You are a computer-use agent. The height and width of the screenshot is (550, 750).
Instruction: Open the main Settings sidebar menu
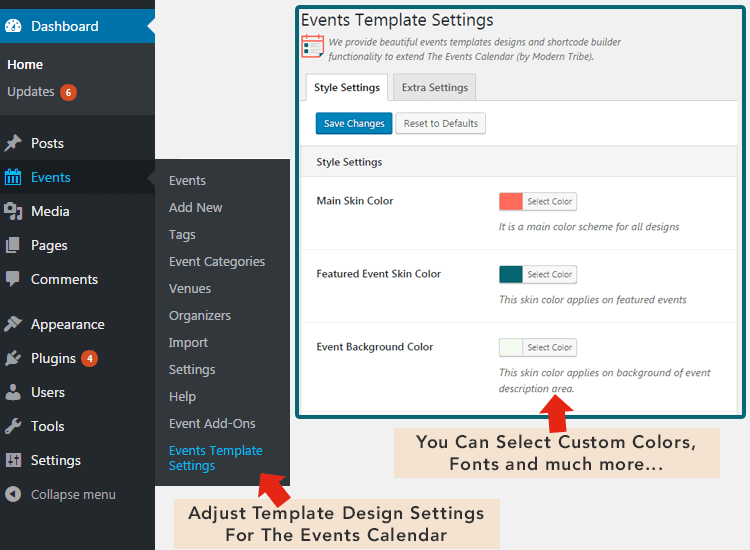coord(56,461)
